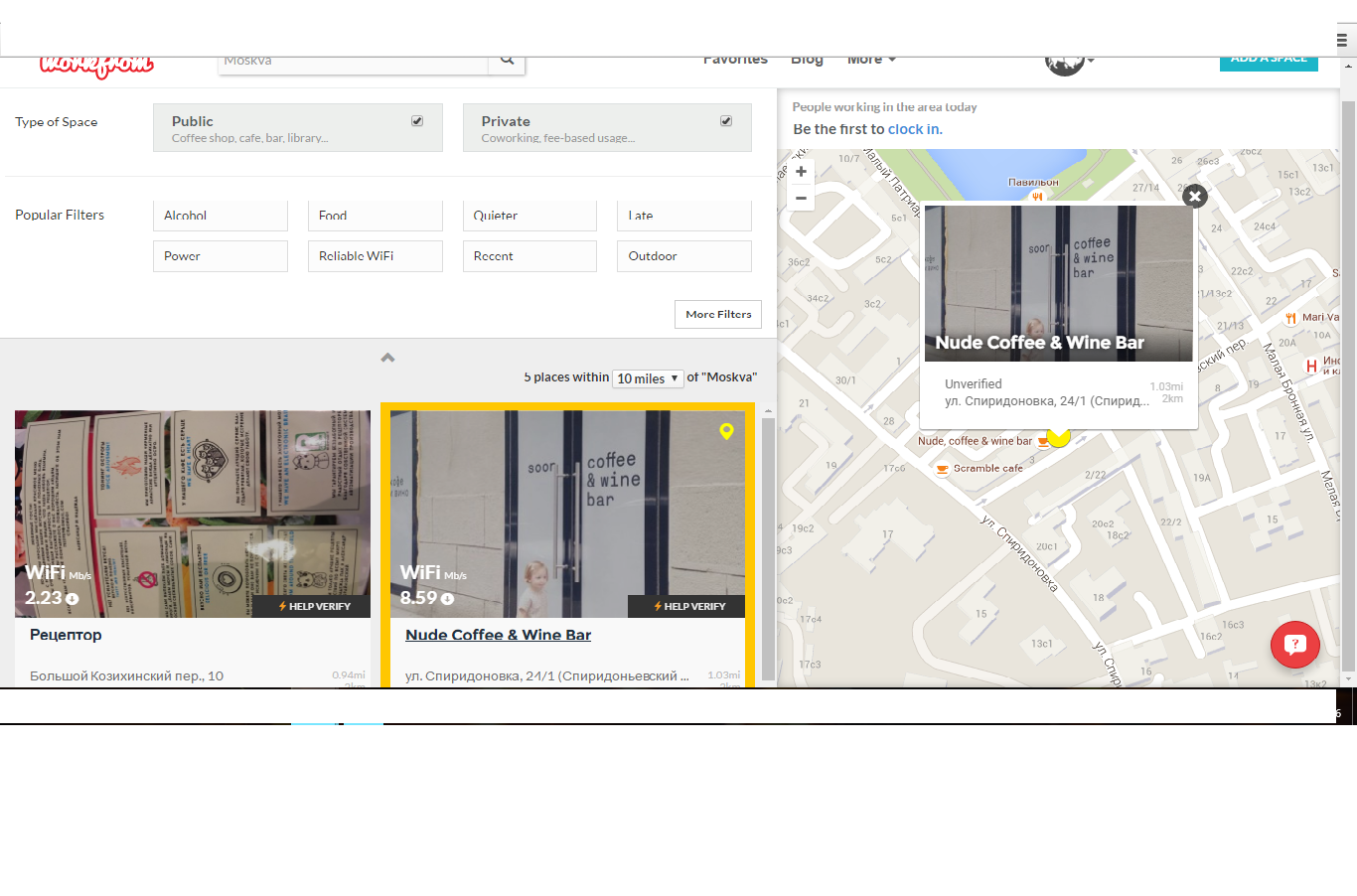1357x896 pixels.
Task: Click the WiFi speed info icon on Рецептор card
Action: click(72, 599)
